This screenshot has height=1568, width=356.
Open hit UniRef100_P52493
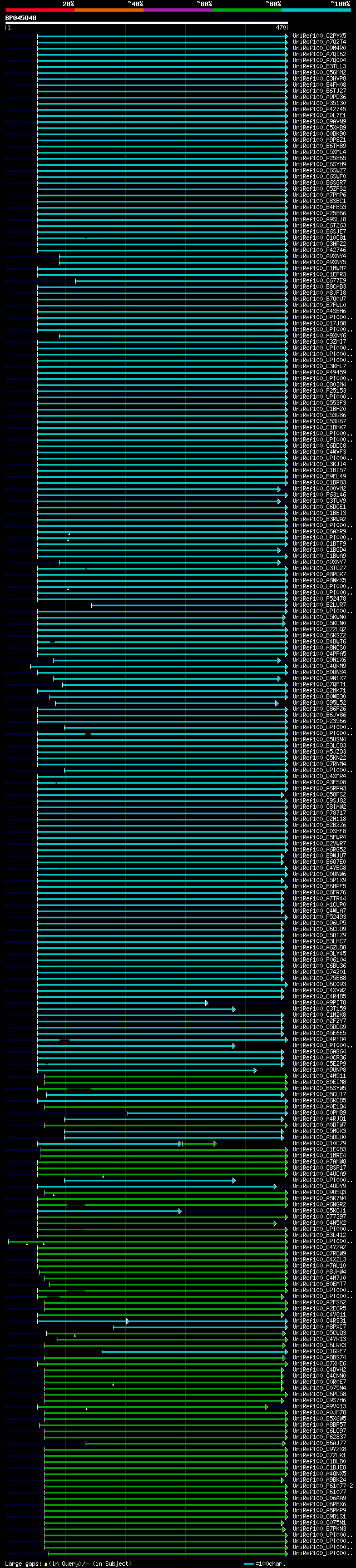point(319,917)
